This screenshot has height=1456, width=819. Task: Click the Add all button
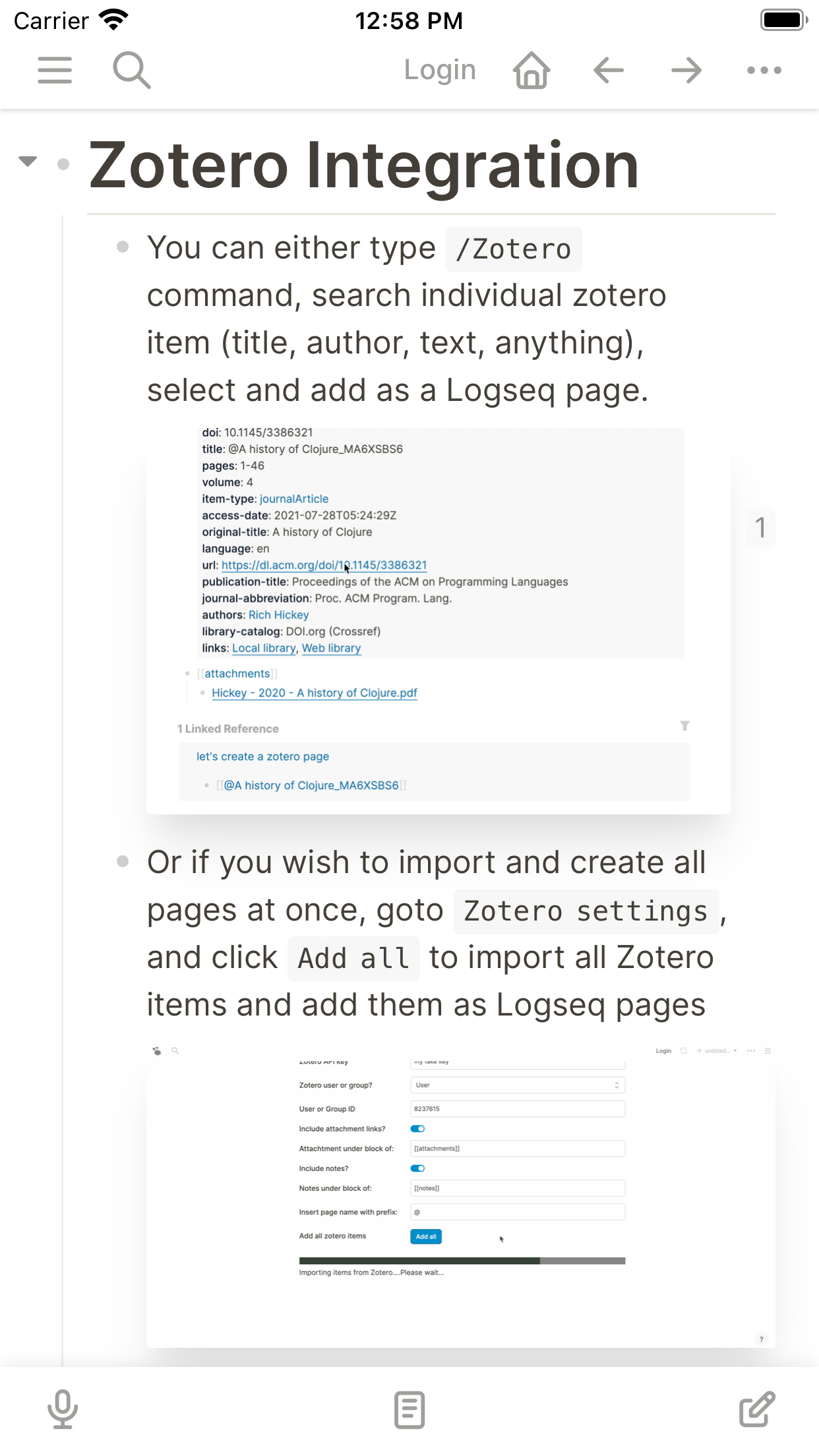[x=426, y=1236]
